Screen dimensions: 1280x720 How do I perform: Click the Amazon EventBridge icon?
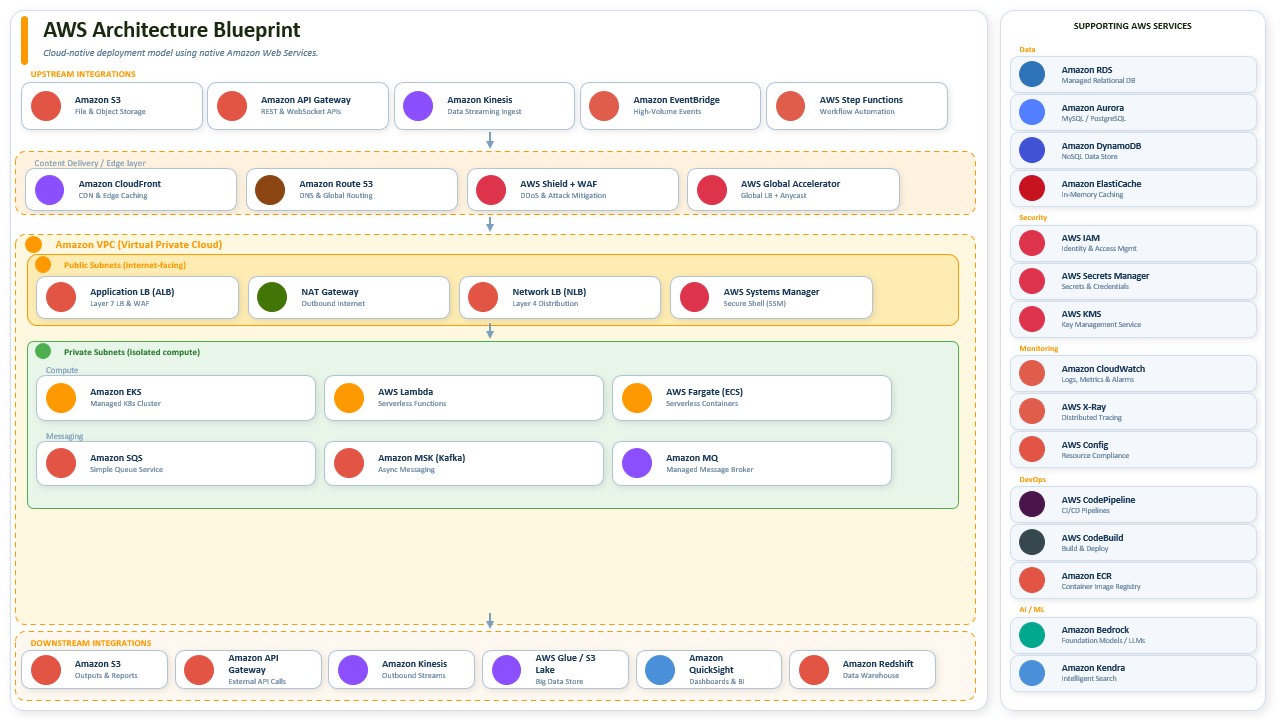tap(604, 106)
